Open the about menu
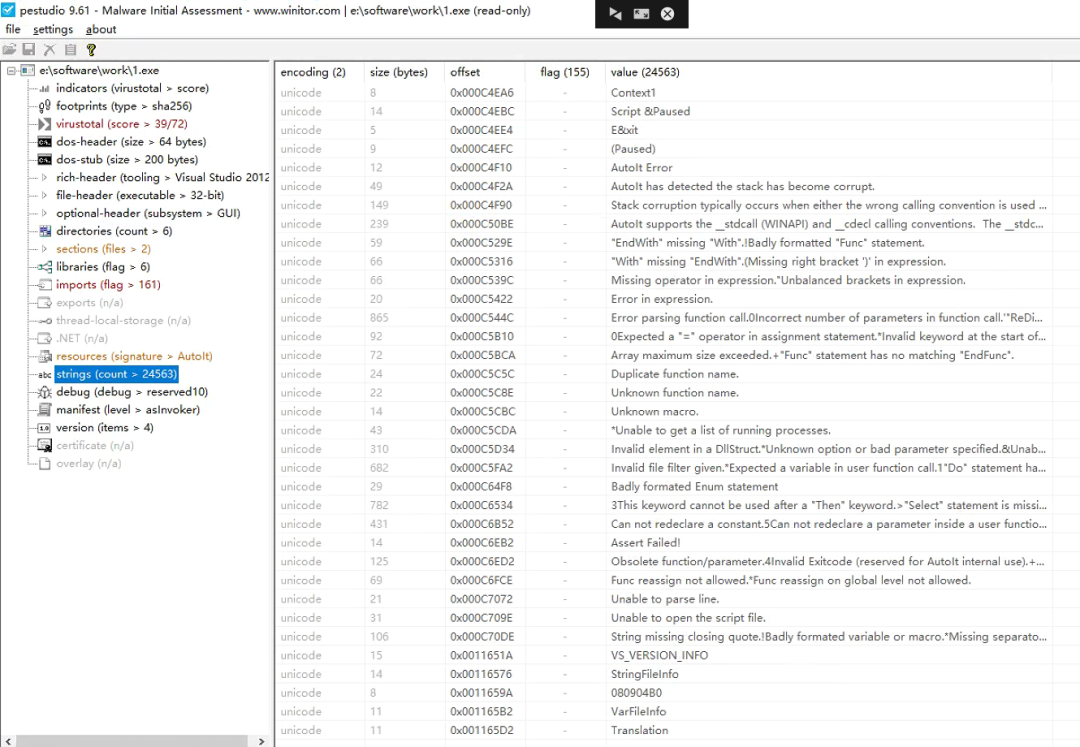The image size is (1080, 747). (x=101, y=30)
